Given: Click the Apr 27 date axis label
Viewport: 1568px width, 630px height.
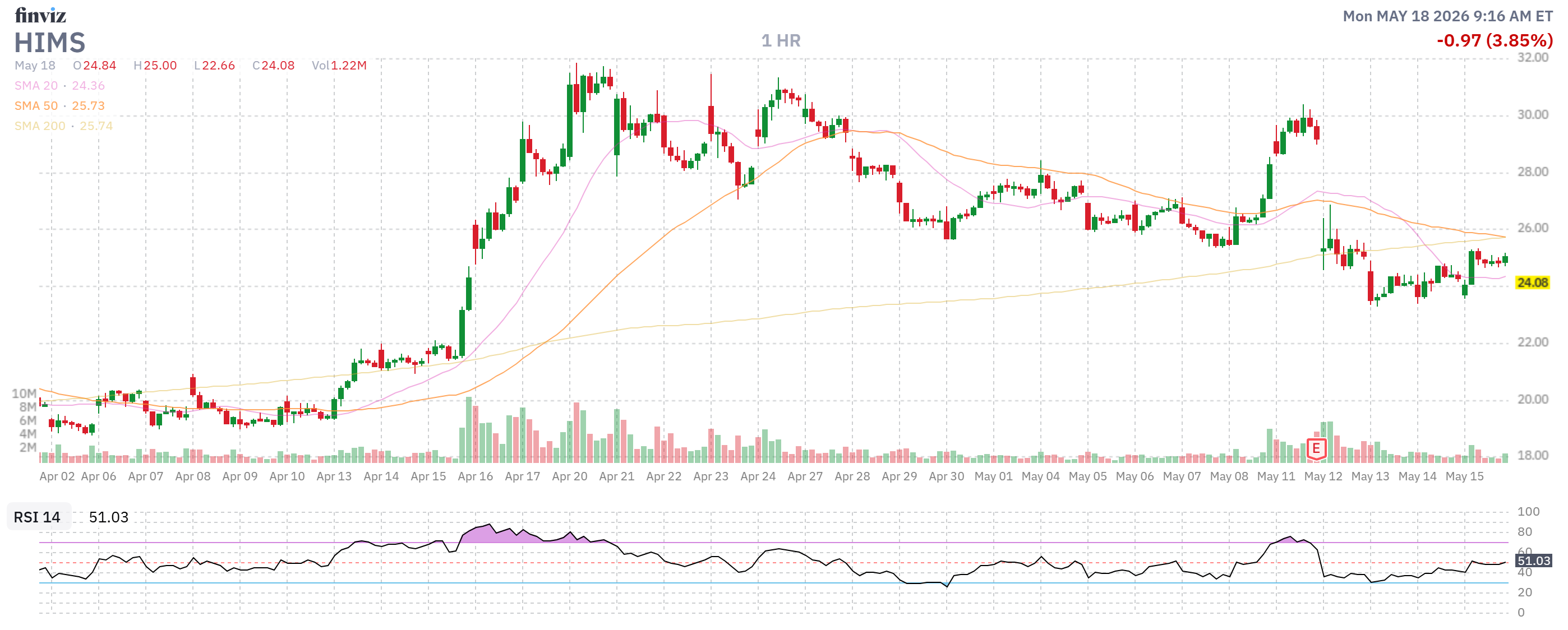Looking at the screenshot, I should pos(805,476).
